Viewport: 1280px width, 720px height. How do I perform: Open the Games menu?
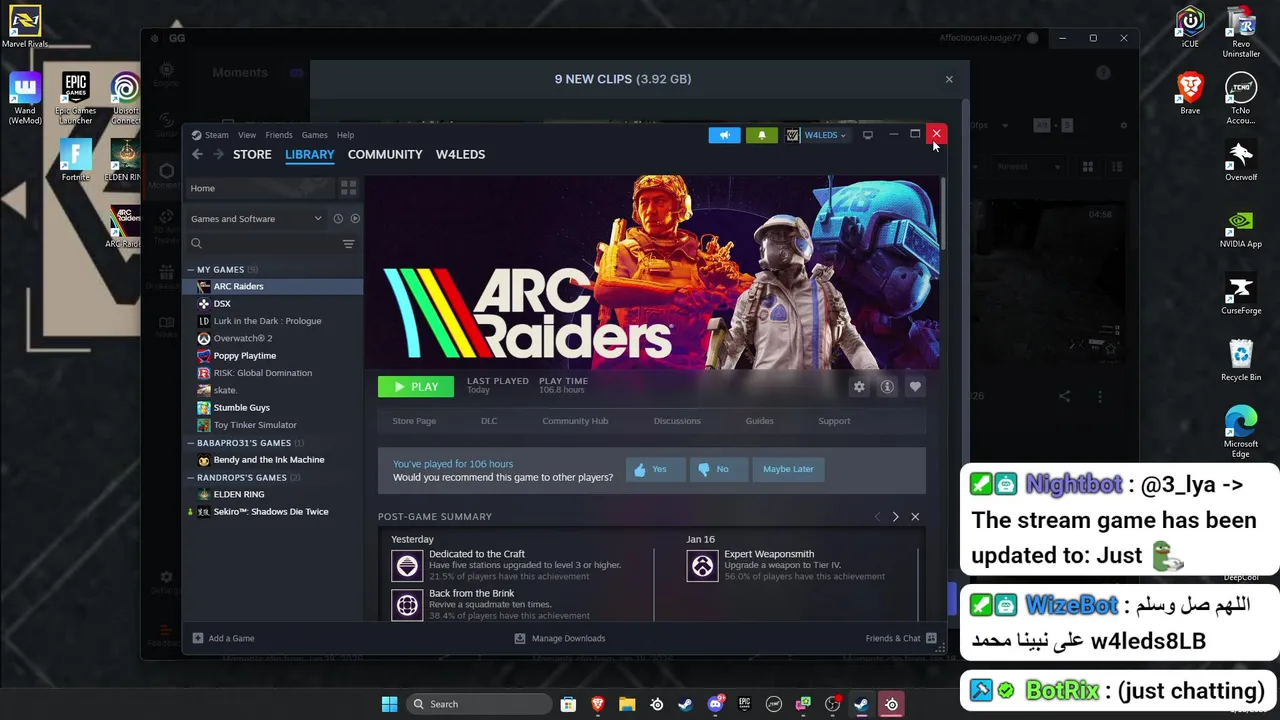tap(315, 135)
